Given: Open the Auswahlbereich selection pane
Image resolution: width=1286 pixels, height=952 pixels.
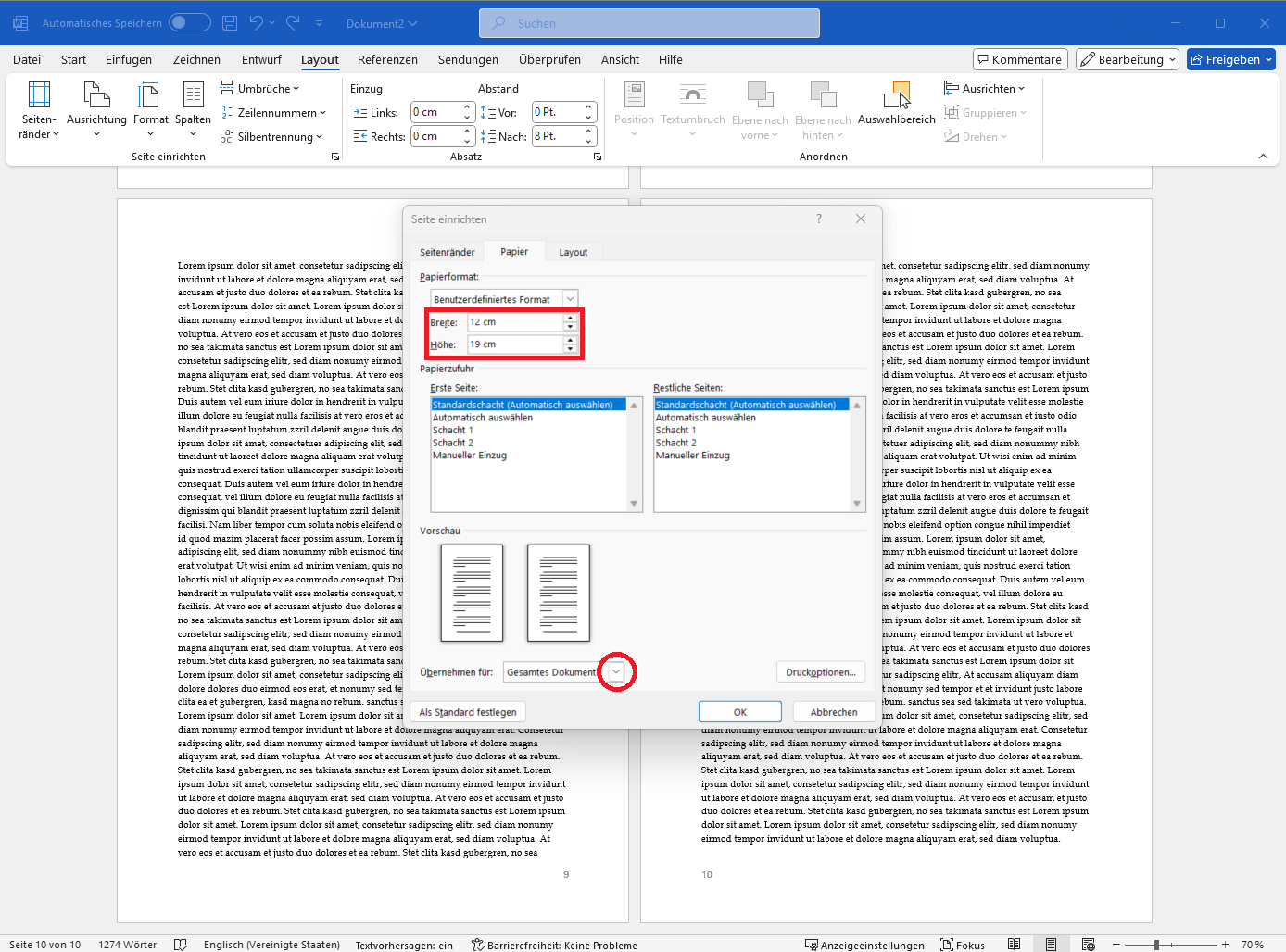Looking at the screenshot, I should [x=897, y=104].
